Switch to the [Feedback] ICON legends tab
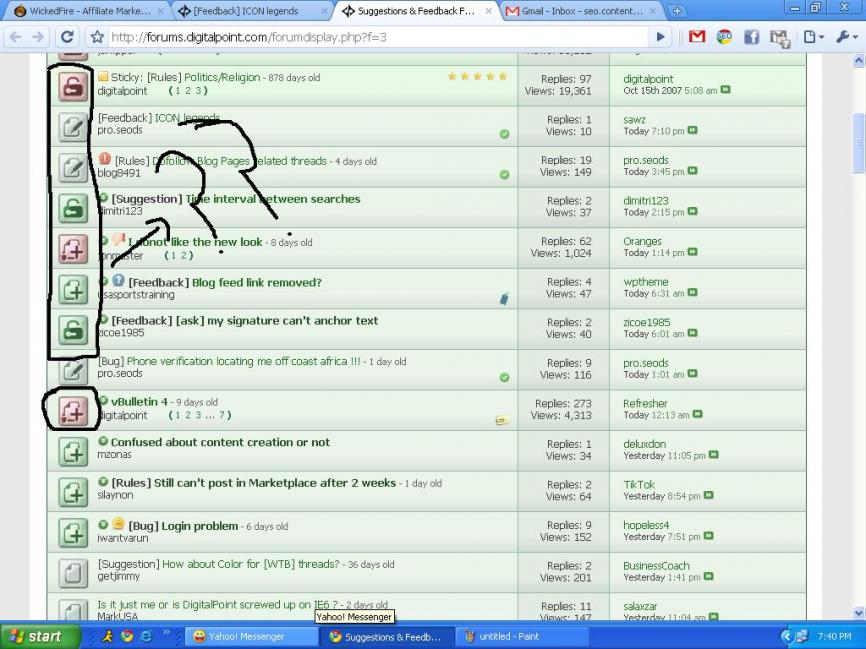This screenshot has height=649, width=866. [x=253, y=11]
